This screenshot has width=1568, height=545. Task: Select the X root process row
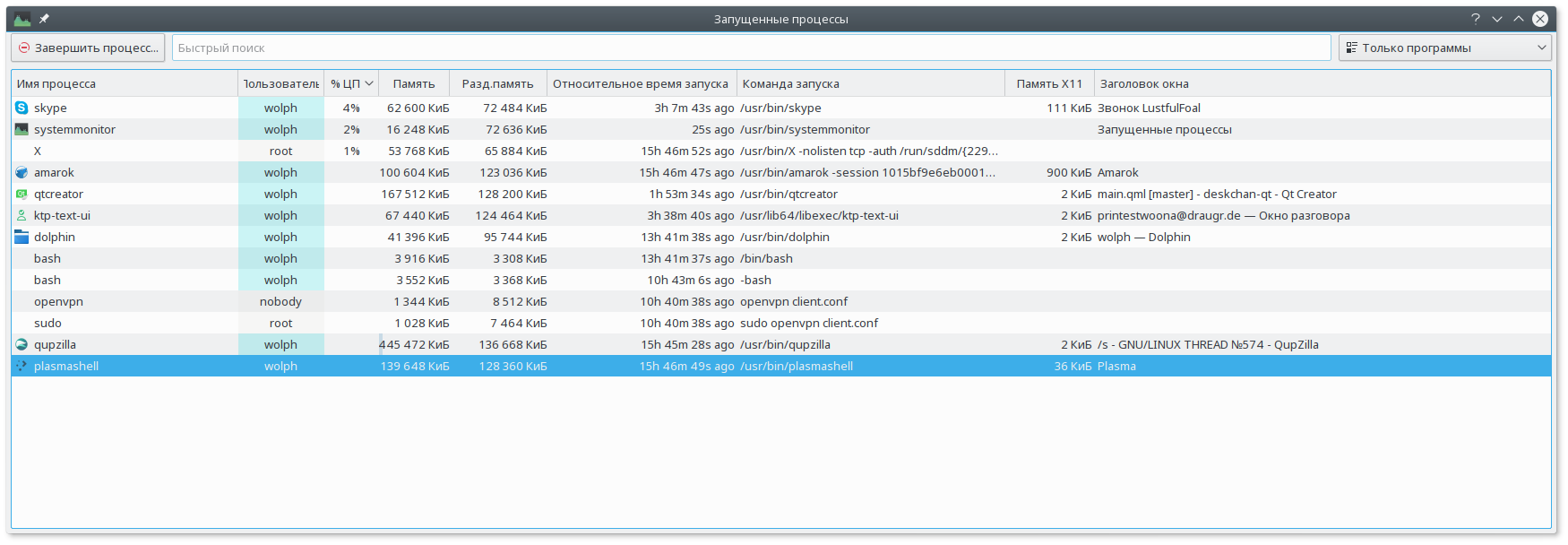pyautogui.click(x=781, y=151)
